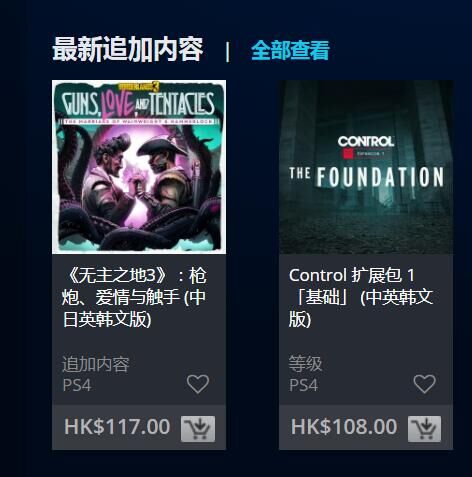Click the Control 扩展包 1「基础」title
The height and width of the screenshot is (477, 472).
pyautogui.click(x=361, y=297)
